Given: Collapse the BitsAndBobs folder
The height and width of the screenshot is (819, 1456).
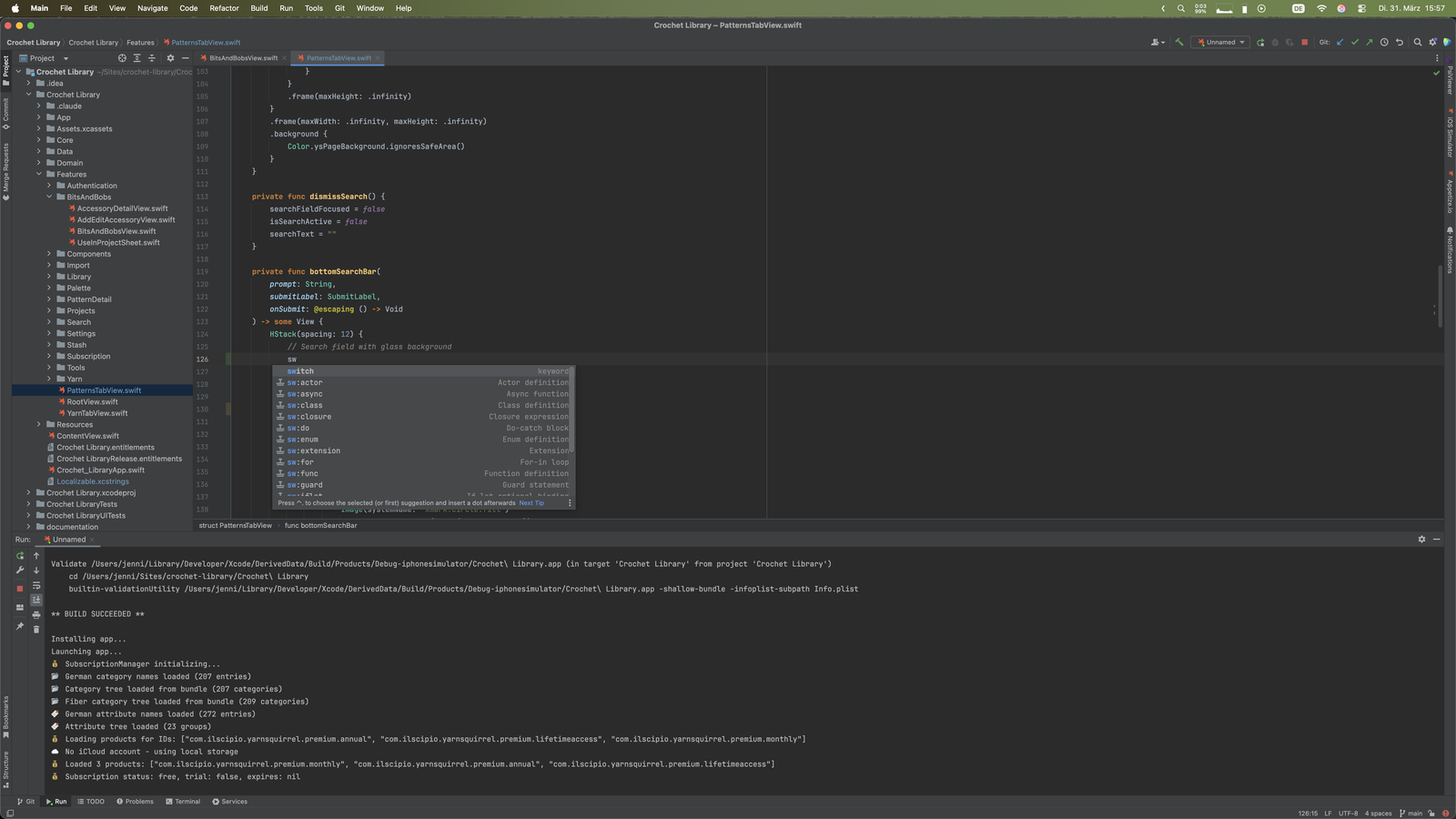Looking at the screenshot, I should coord(49,197).
